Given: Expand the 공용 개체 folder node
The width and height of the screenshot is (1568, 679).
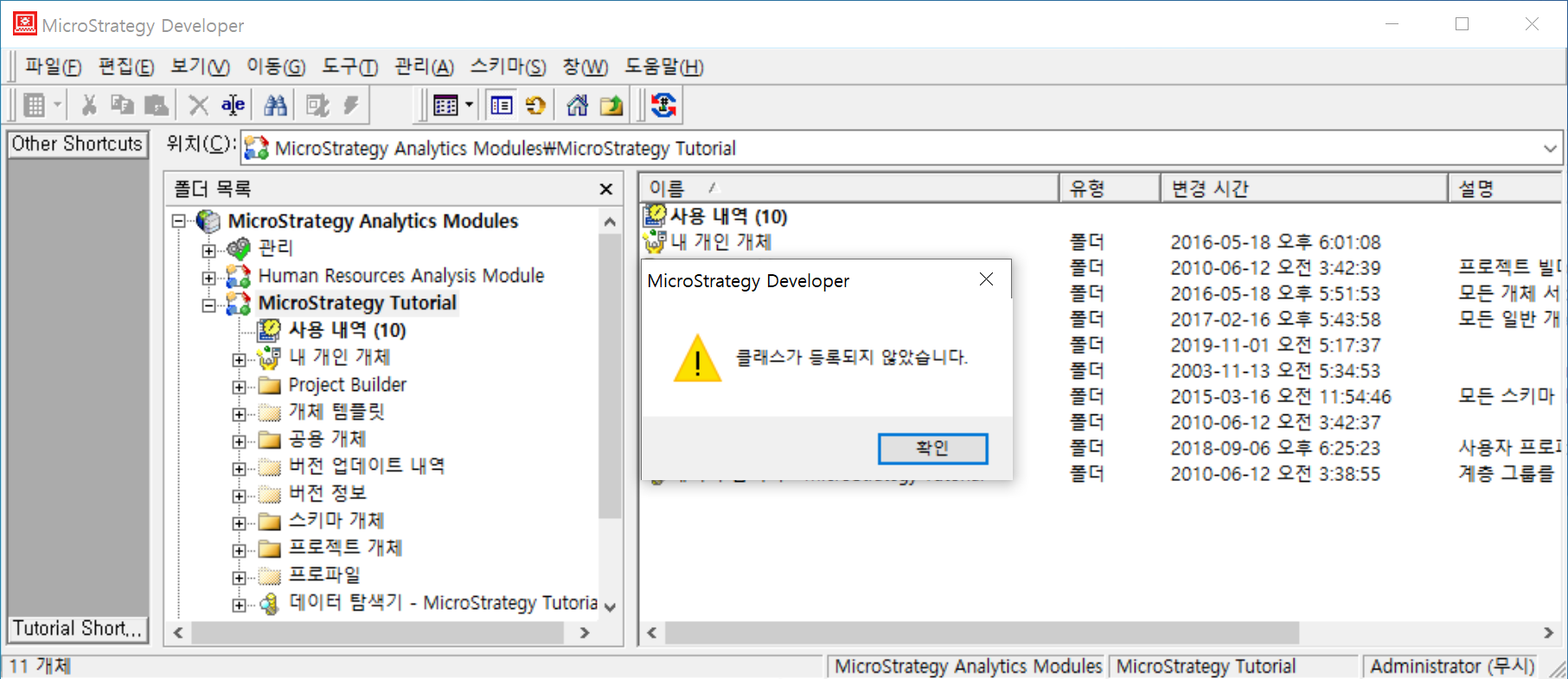Looking at the screenshot, I should click(x=239, y=442).
